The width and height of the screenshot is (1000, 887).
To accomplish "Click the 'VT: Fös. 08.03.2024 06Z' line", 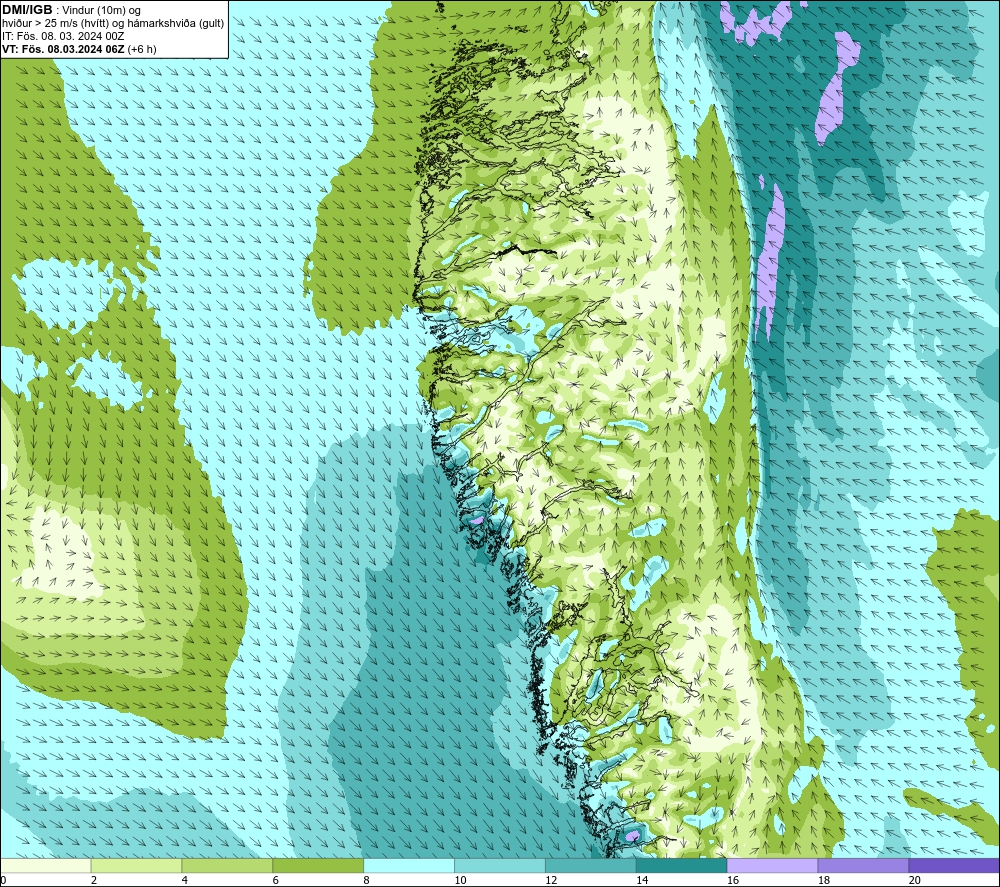I will click(x=63, y=49).
